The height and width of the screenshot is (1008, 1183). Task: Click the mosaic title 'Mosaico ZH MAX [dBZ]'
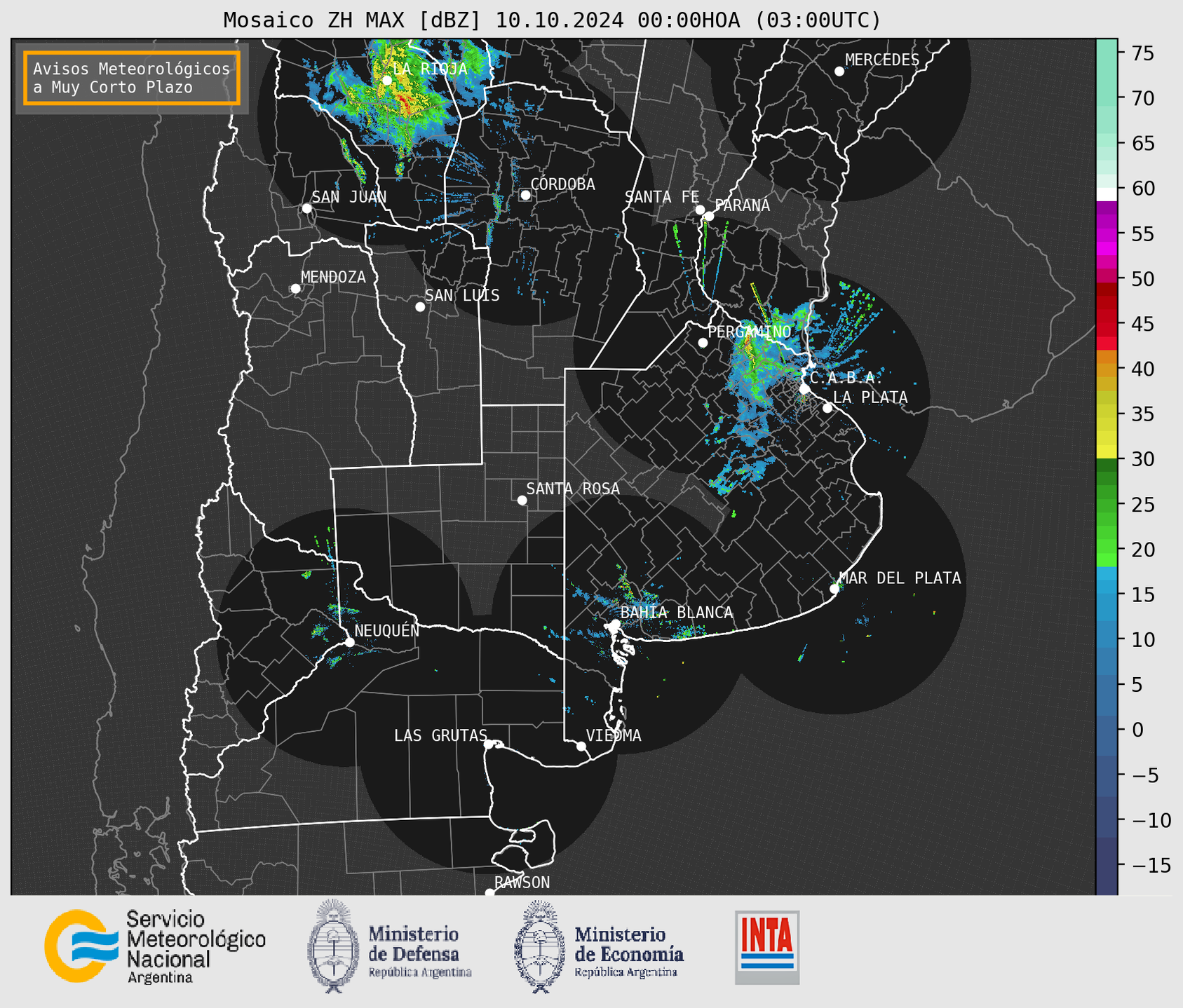[353, 20]
